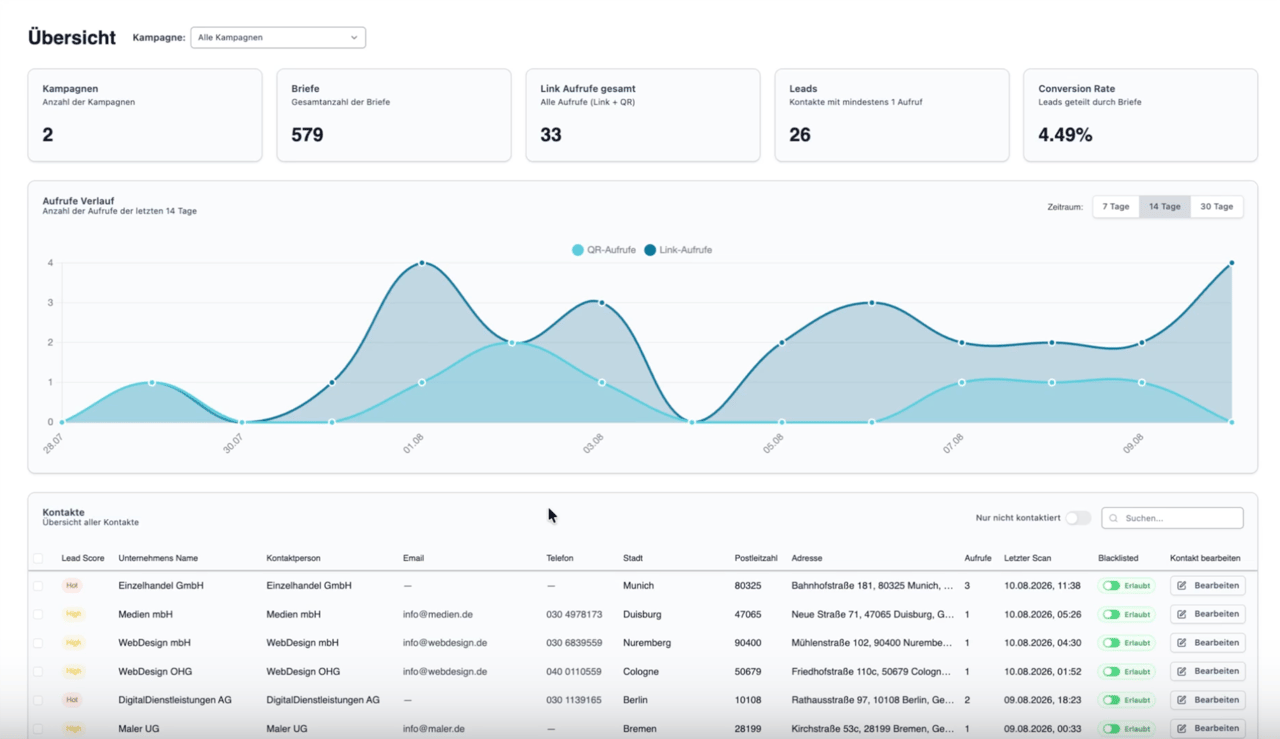Enable the Nur nicht kontaktiert switch

tap(1077, 518)
